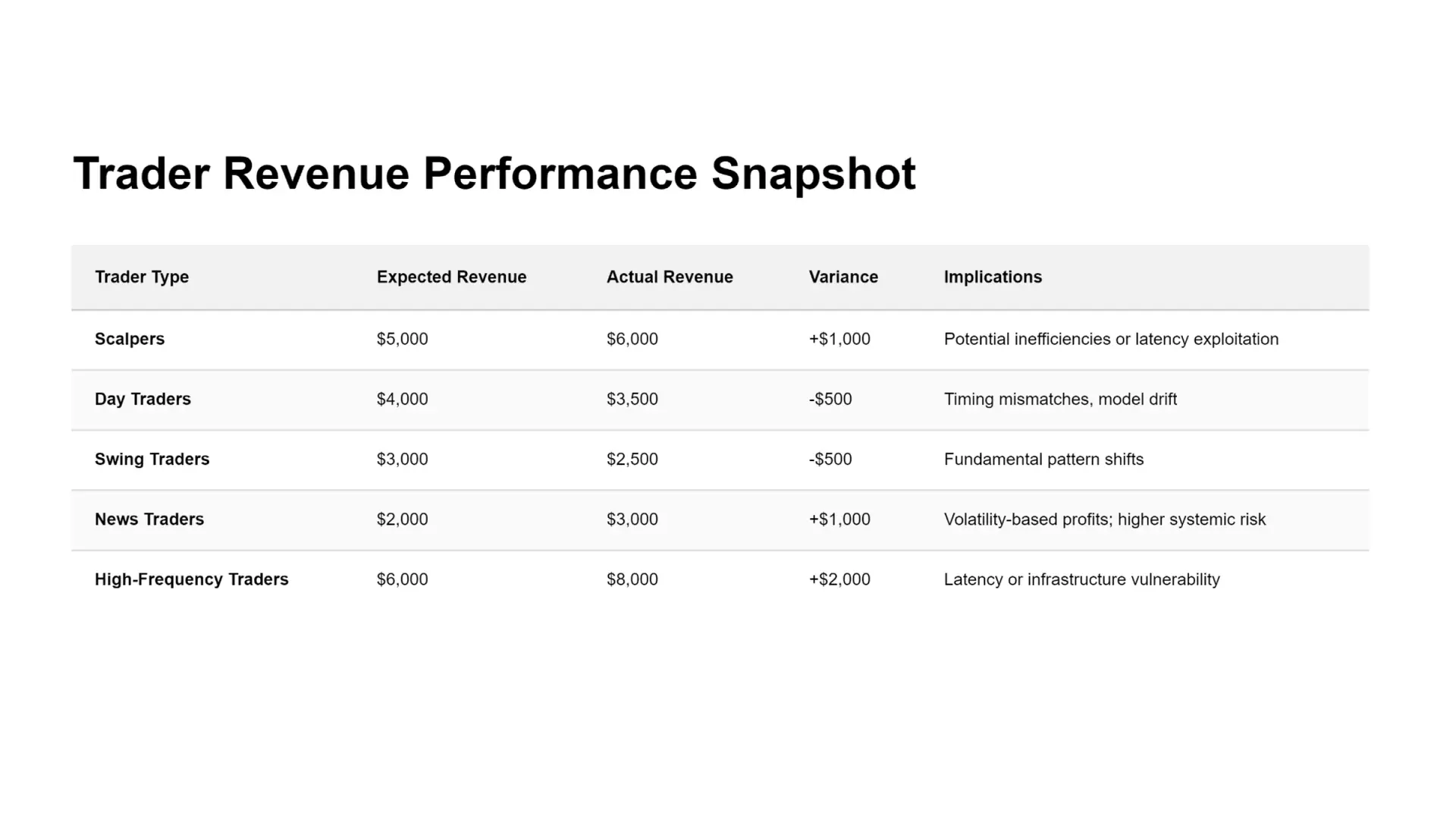Click the Expected Revenue column header
Image resolution: width=1456 pixels, height=819 pixels.
(451, 278)
